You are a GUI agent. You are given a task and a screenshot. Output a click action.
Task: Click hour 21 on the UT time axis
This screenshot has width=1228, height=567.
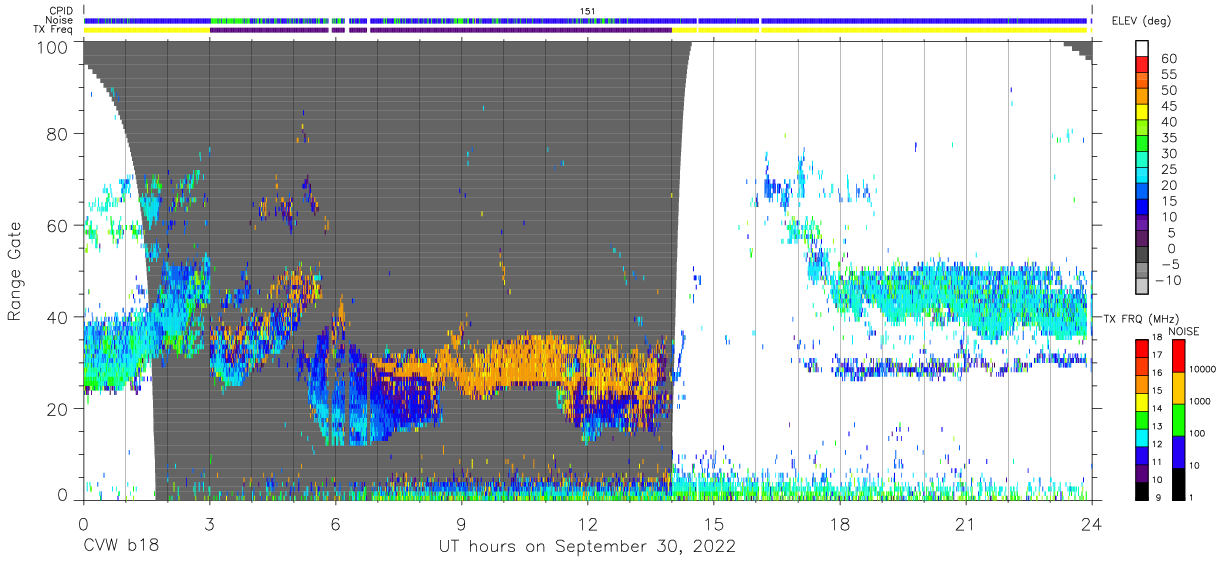pos(966,524)
